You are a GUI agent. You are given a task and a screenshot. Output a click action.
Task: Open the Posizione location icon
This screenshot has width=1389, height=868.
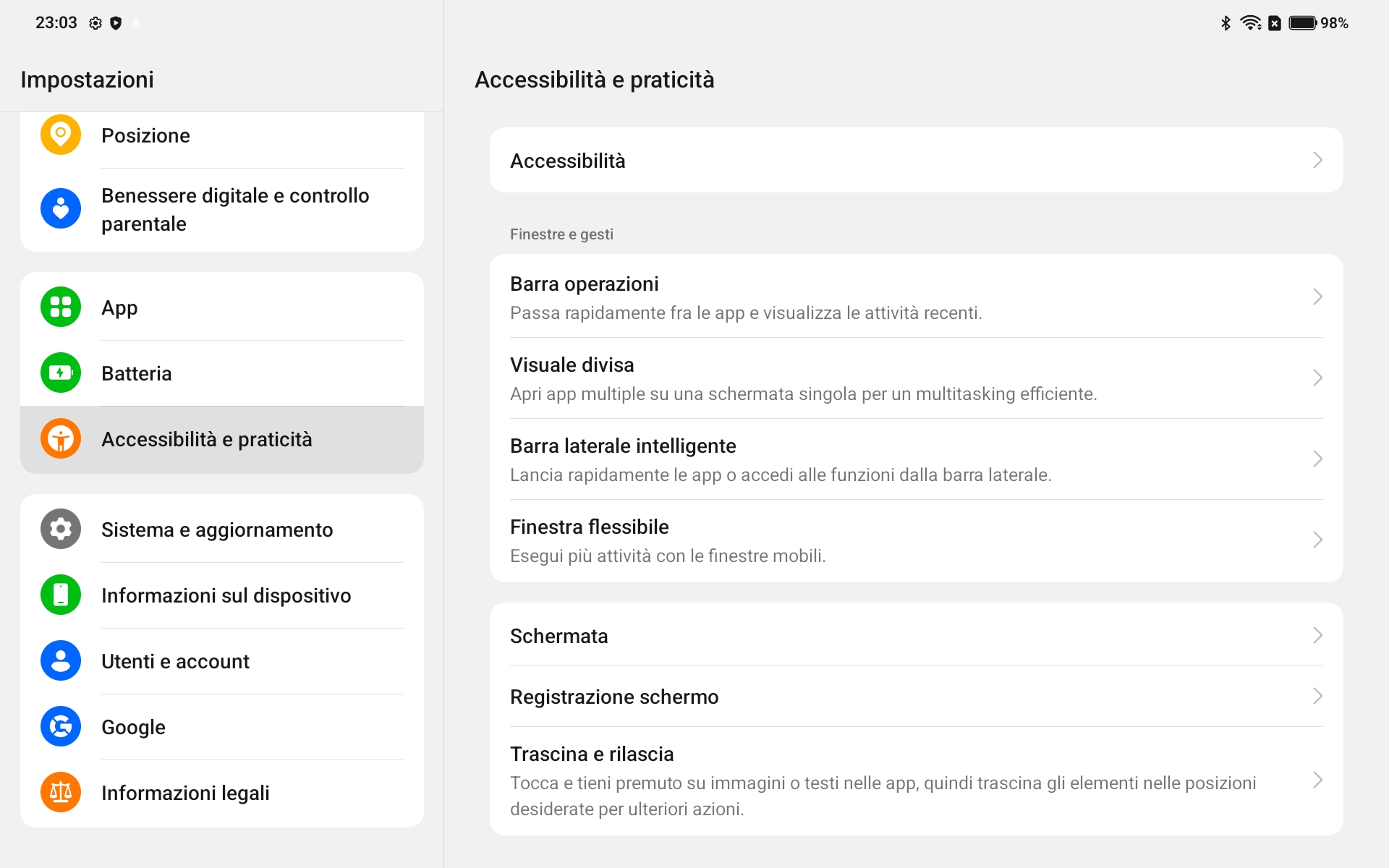coord(61,135)
